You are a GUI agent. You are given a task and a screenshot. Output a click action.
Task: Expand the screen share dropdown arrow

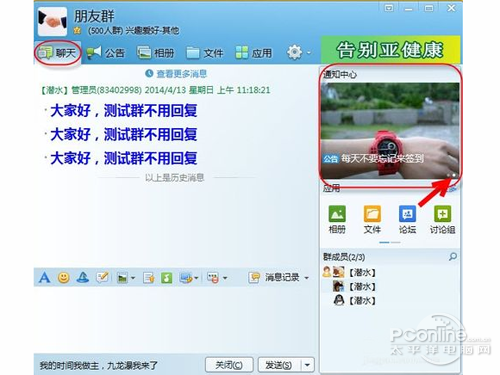tap(197, 277)
